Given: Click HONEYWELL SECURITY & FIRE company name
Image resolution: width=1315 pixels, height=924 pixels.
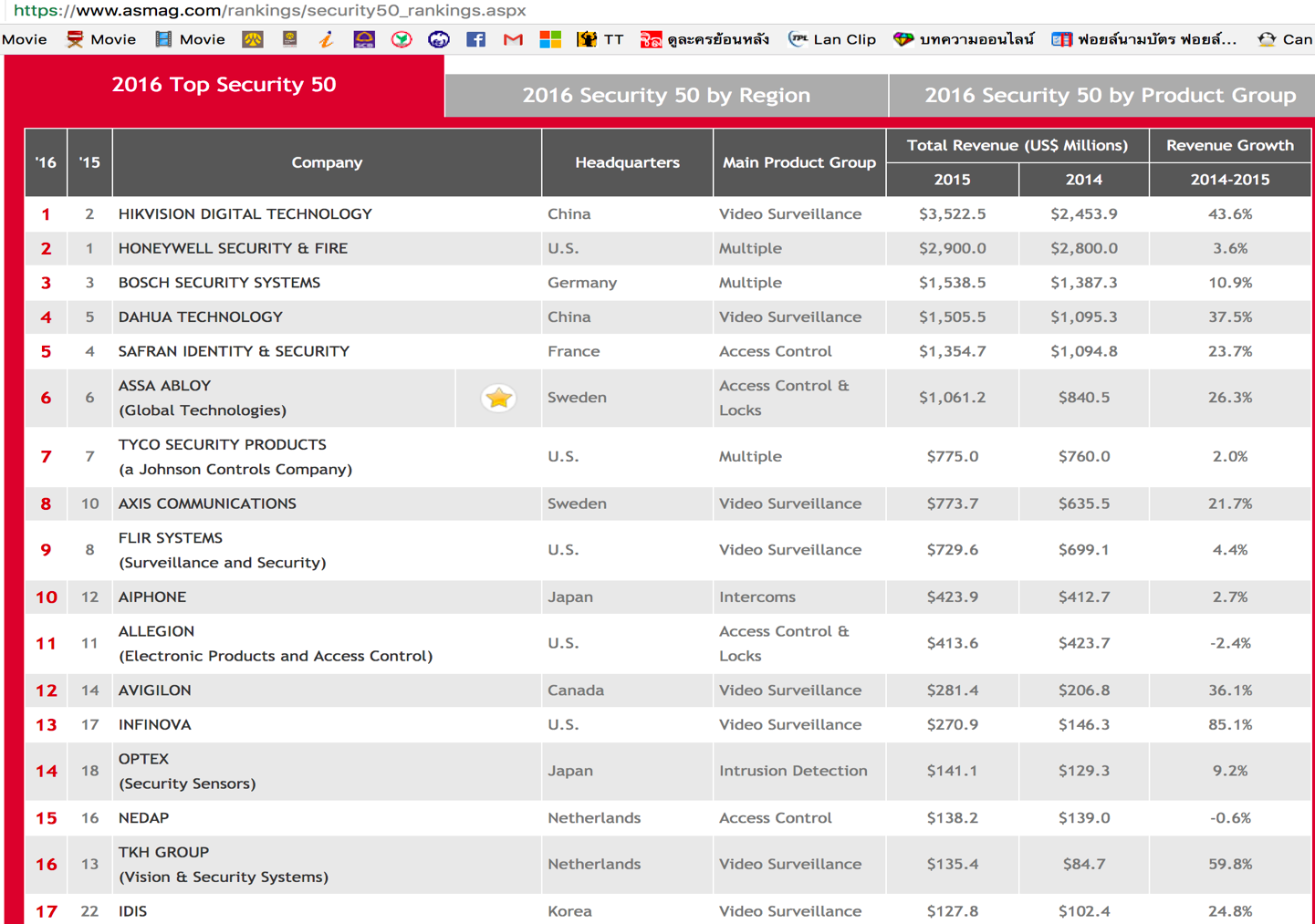Looking at the screenshot, I should pos(233,248).
